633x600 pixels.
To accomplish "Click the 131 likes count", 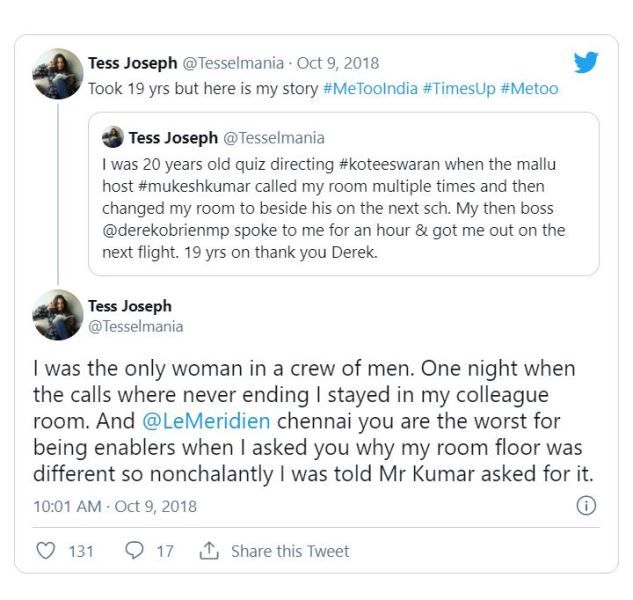I will pyautogui.click(x=80, y=551).
